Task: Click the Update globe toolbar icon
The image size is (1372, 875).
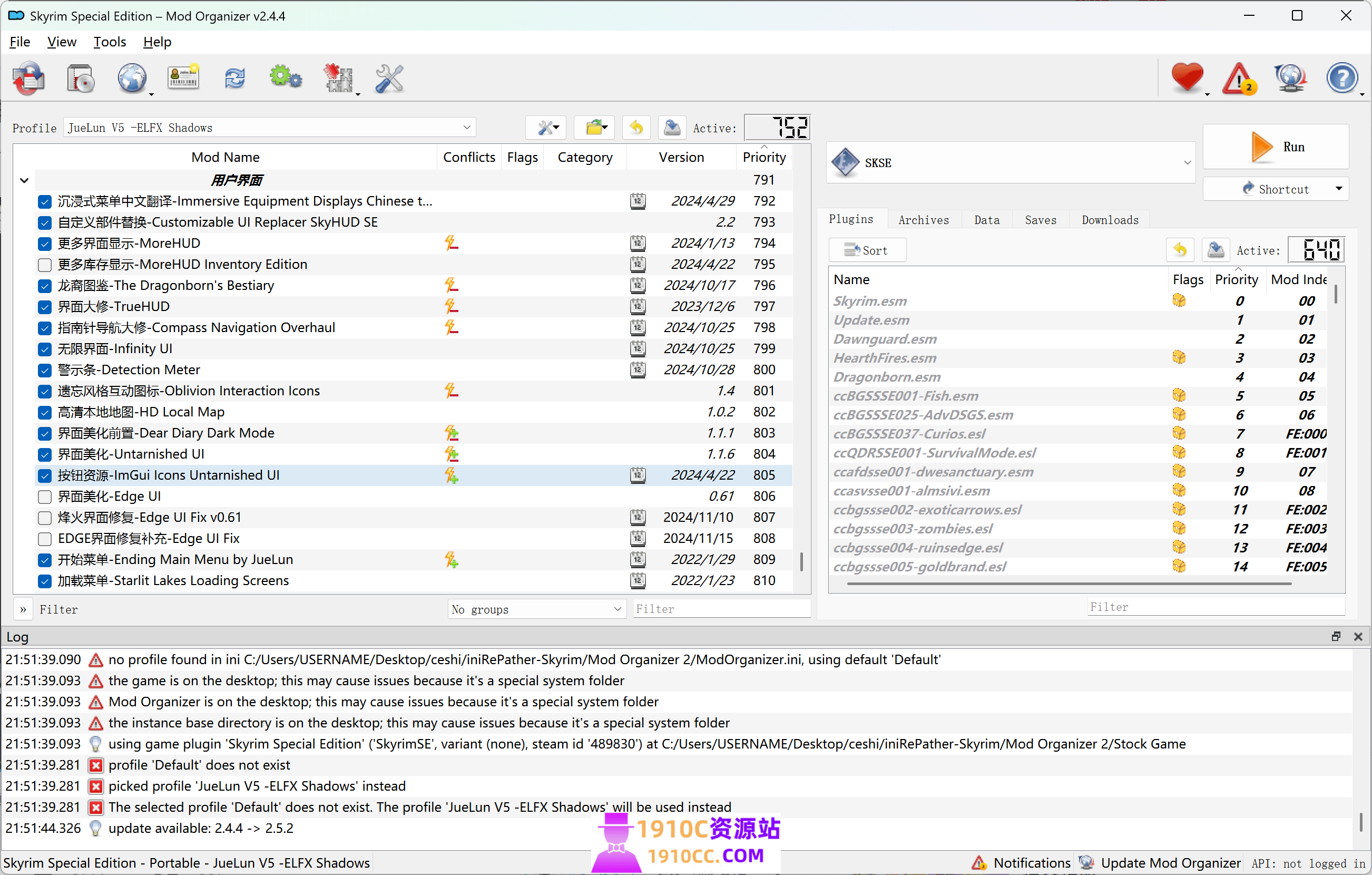Action: tap(1290, 78)
